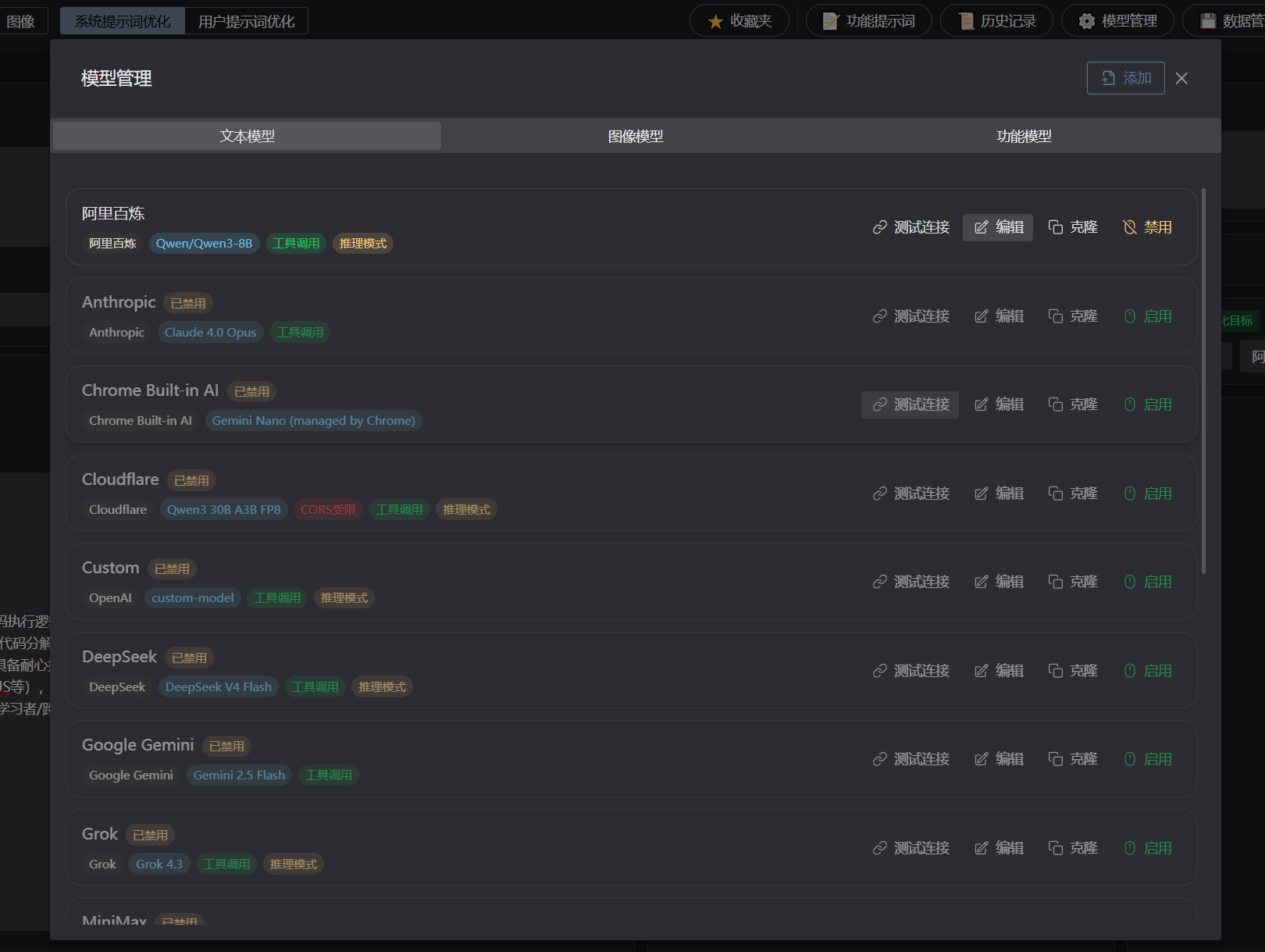The width and height of the screenshot is (1265, 952).
Task: Click the custom-model tag
Action: pos(192,598)
